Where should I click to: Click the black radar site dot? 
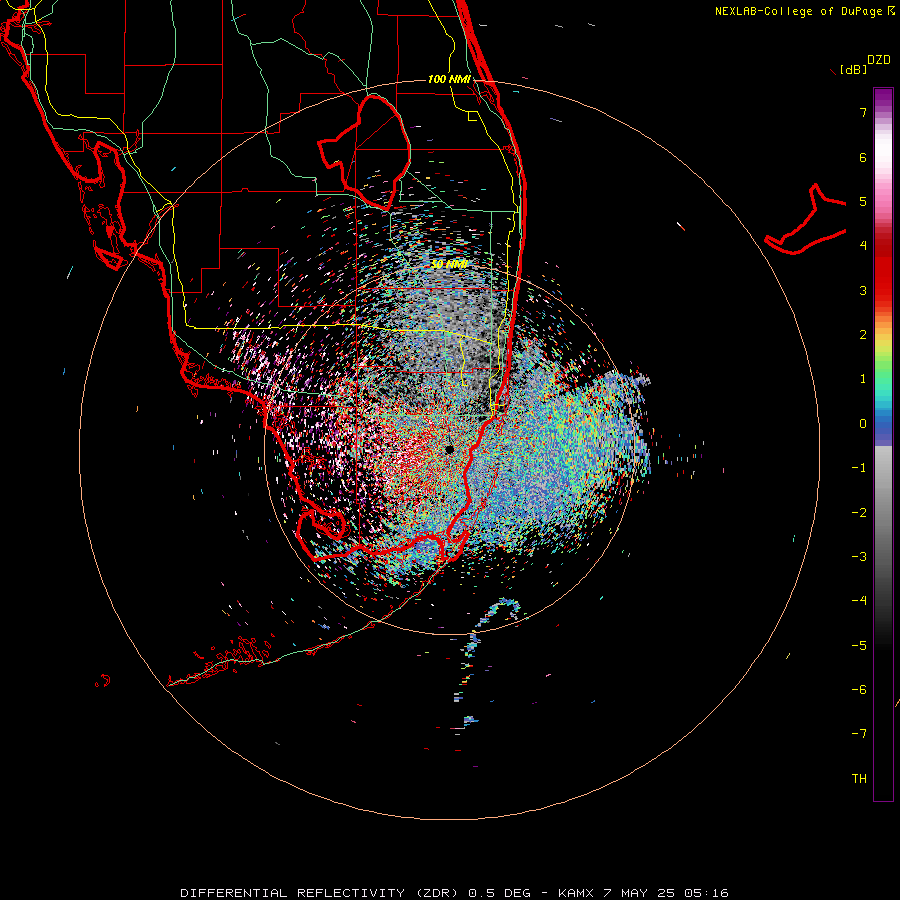pyautogui.click(x=449, y=450)
